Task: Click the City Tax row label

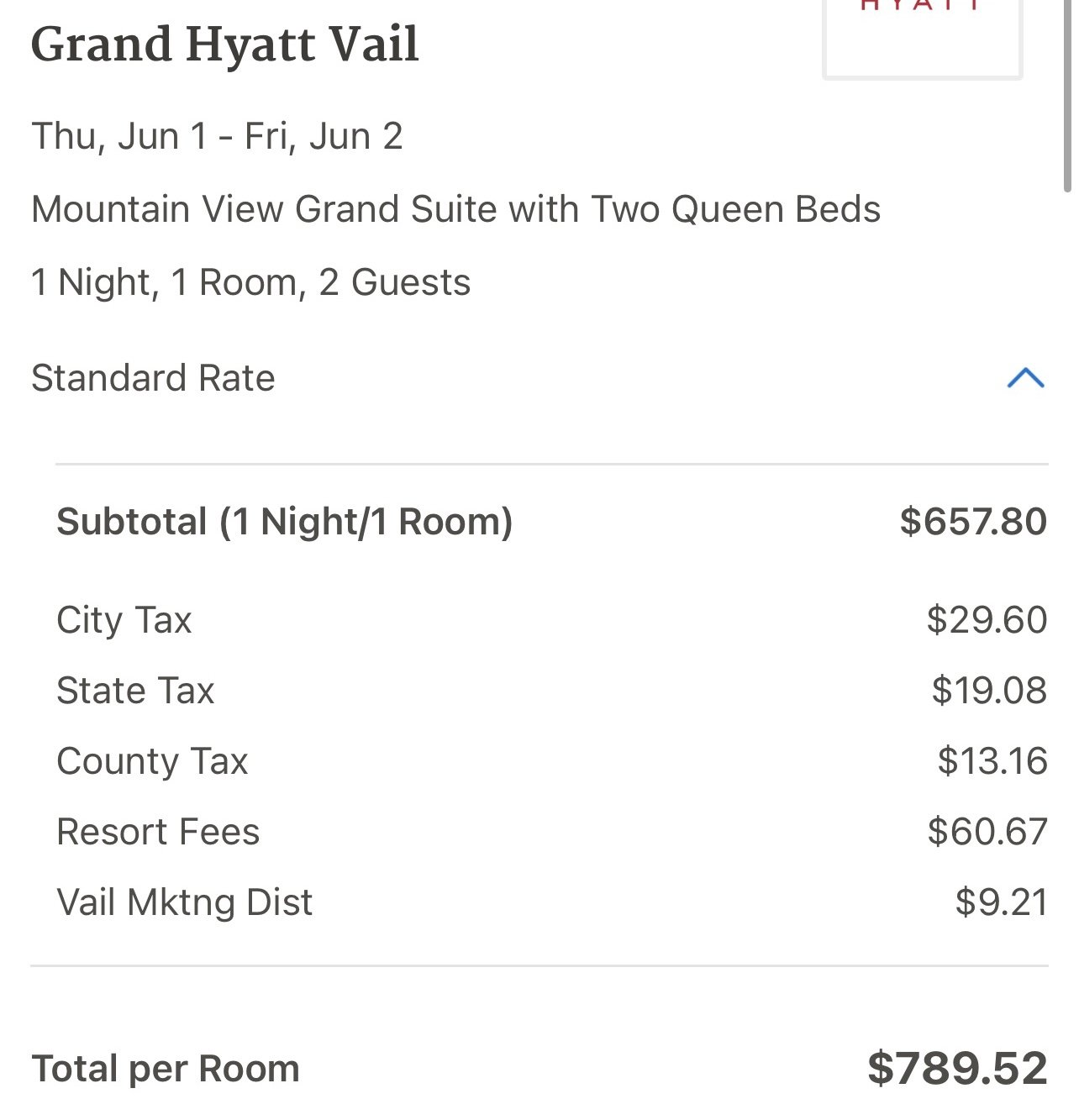Action: click(x=124, y=621)
